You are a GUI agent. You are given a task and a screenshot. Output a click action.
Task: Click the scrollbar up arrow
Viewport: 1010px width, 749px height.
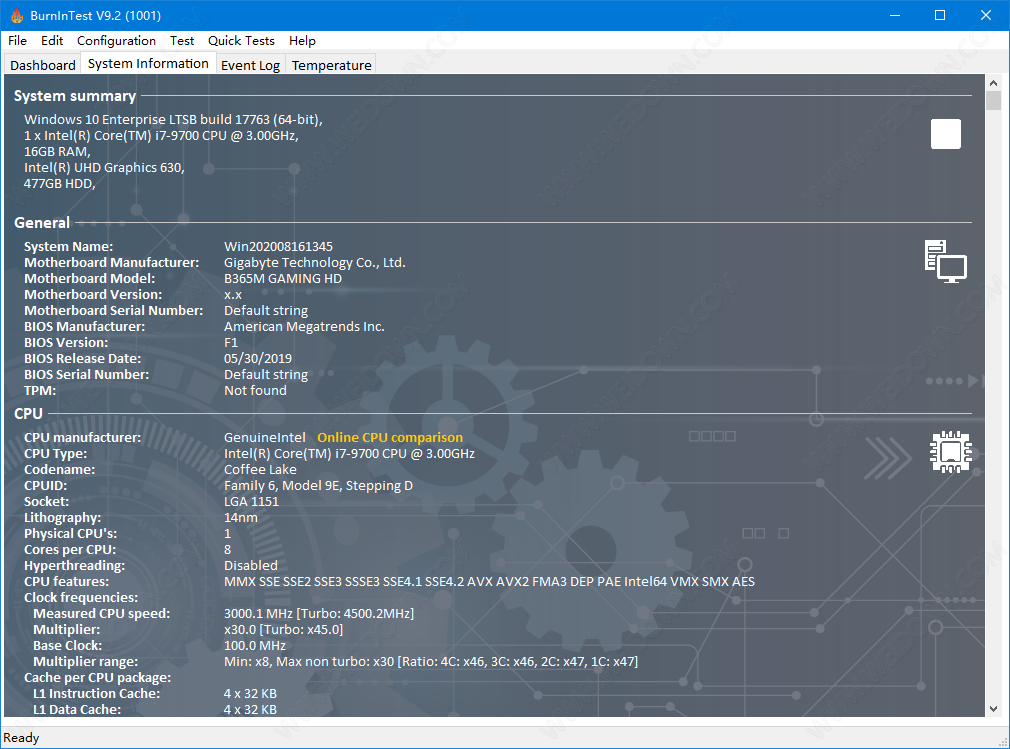pyautogui.click(x=993, y=83)
